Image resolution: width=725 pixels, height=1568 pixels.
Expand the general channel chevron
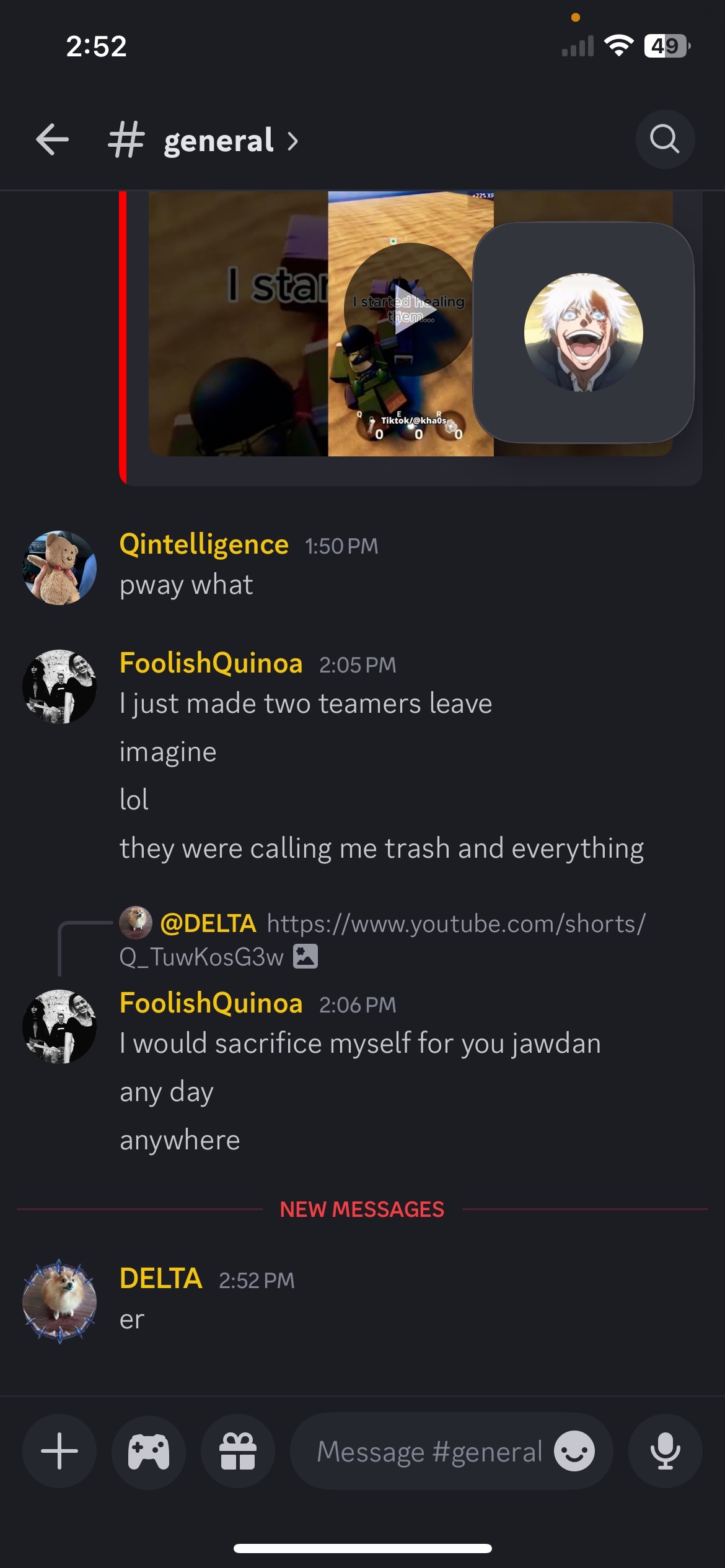[293, 141]
